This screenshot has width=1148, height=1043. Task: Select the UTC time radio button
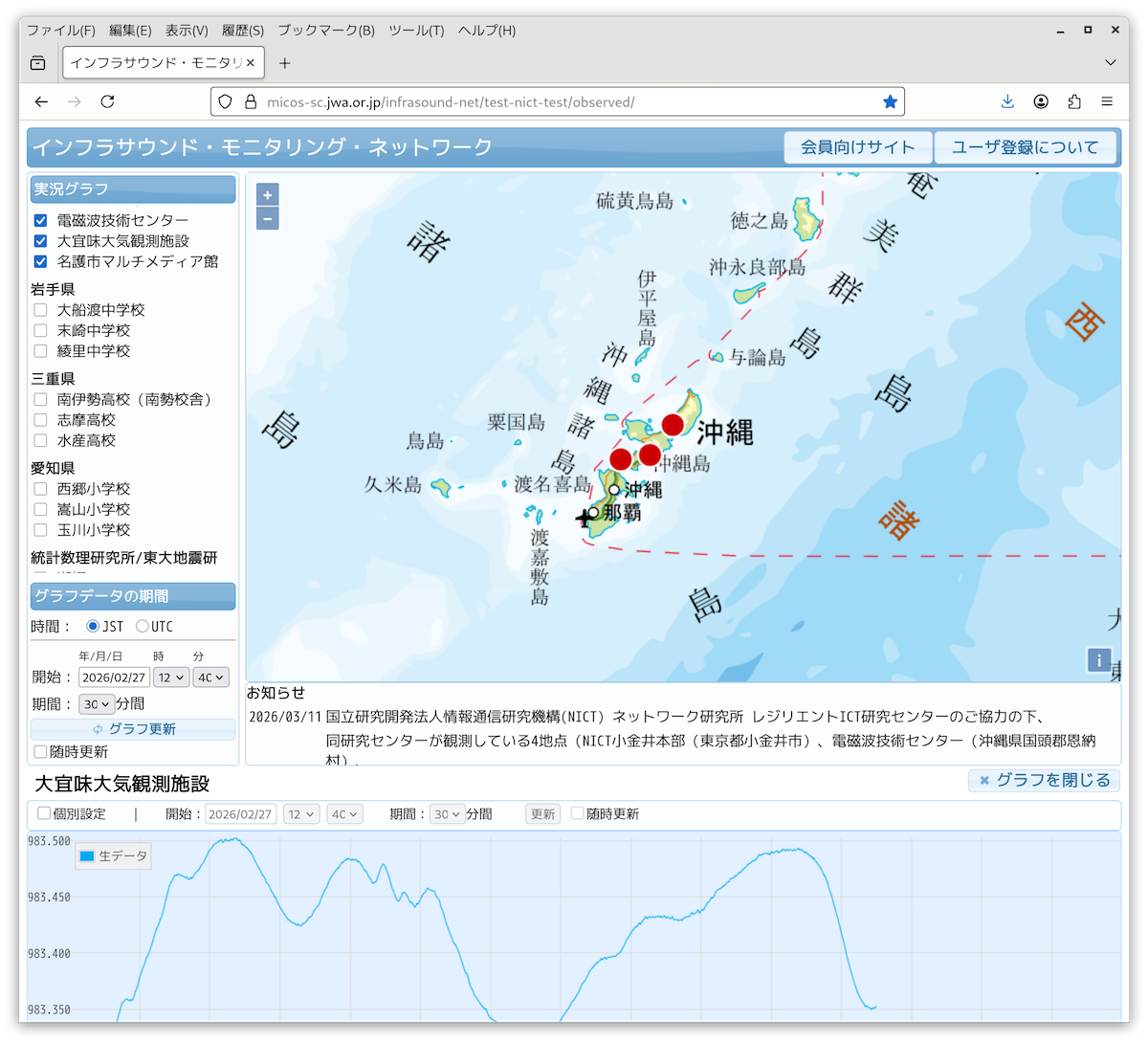(143, 627)
